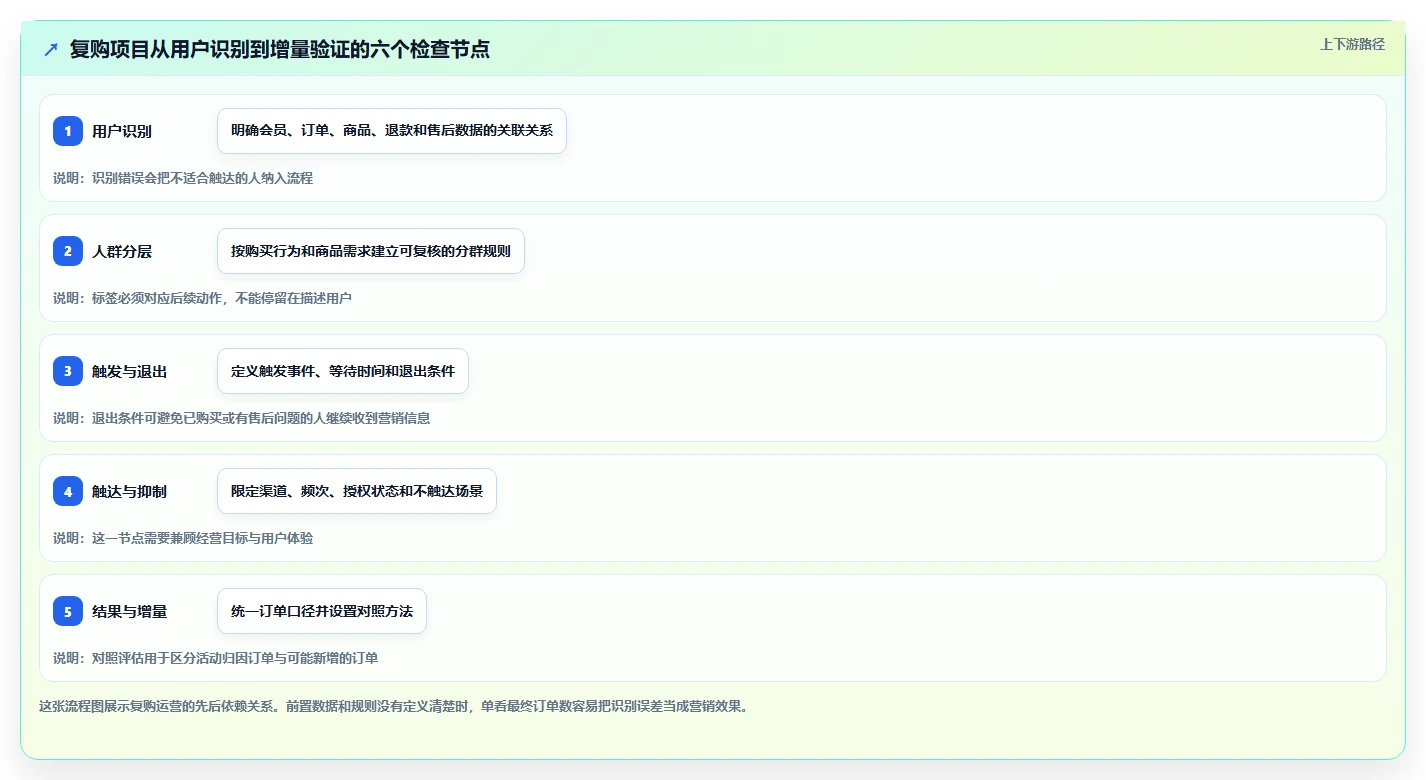Viewport: 1426px width, 780px height.
Task: Click the note 标签必须对应后续动作，不能停留在描述用户
Action: pyautogui.click(x=203, y=298)
